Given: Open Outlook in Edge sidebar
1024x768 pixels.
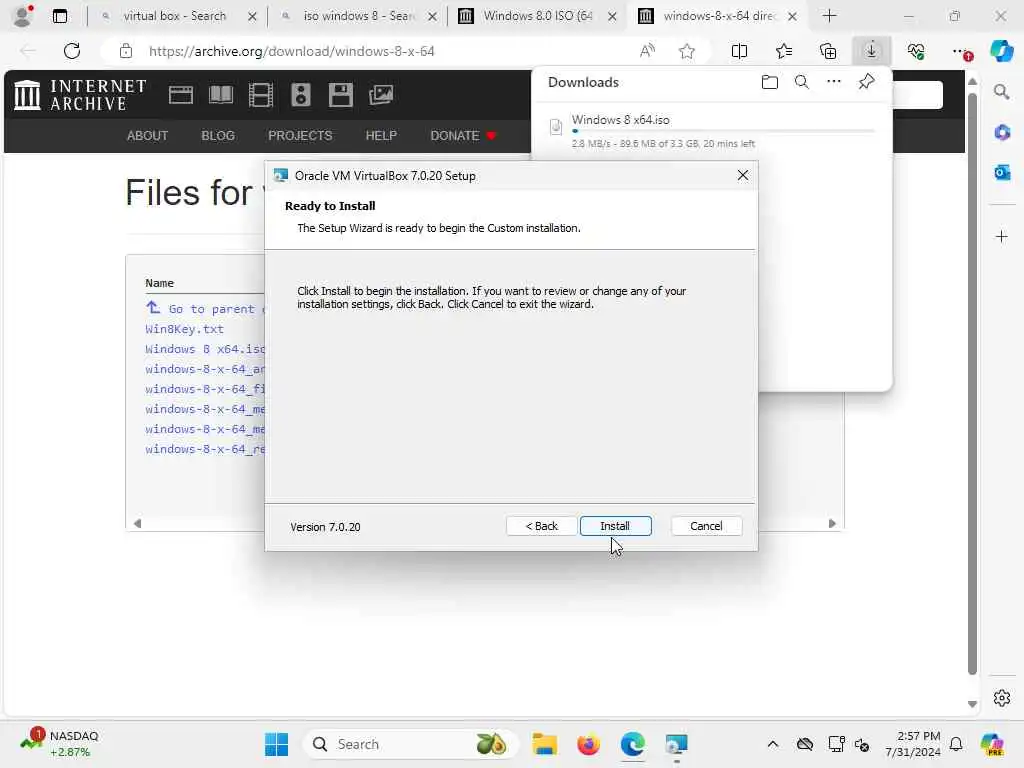Looking at the screenshot, I should point(1002,172).
